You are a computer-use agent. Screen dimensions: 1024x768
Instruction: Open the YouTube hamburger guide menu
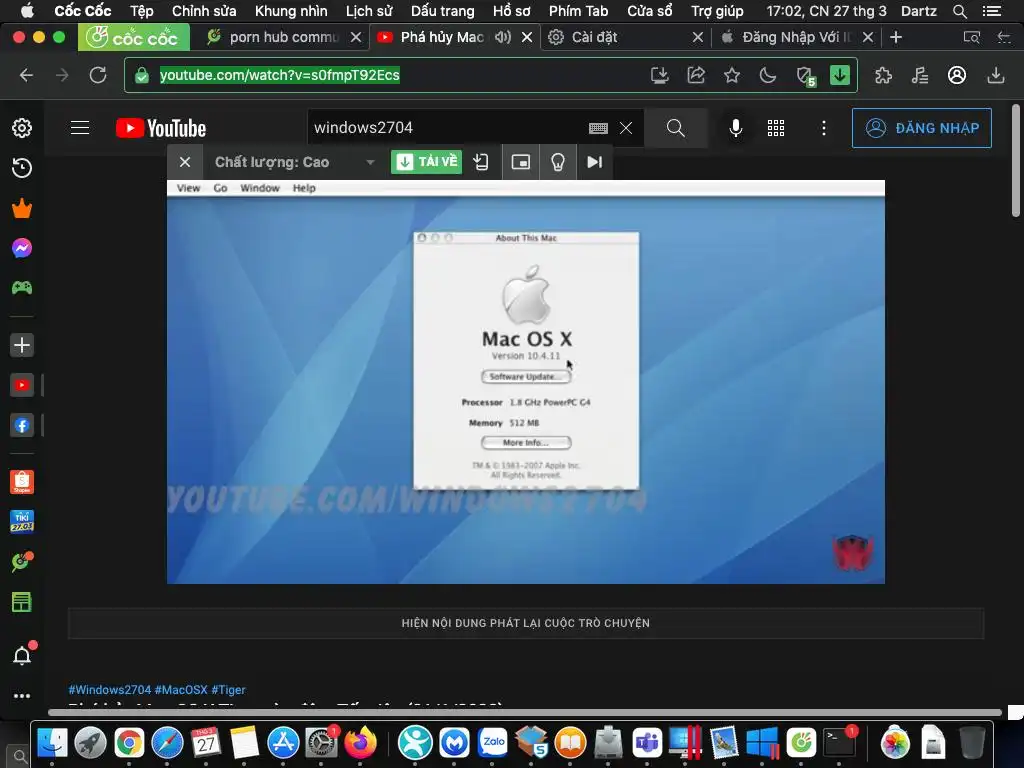(x=80, y=128)
